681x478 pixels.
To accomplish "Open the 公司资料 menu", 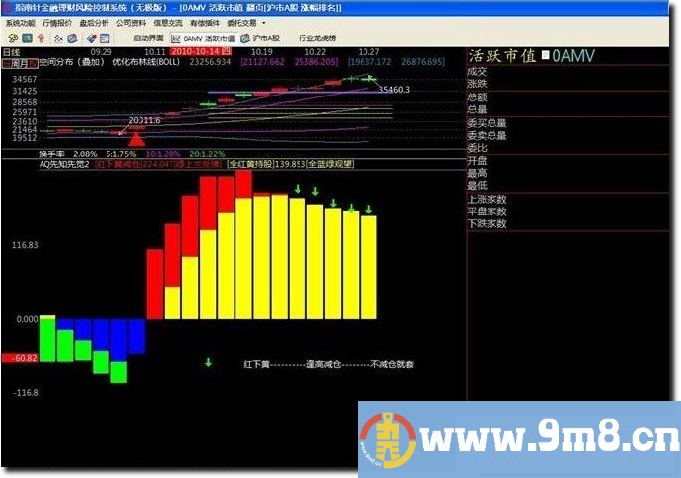I will coord(131,23).
